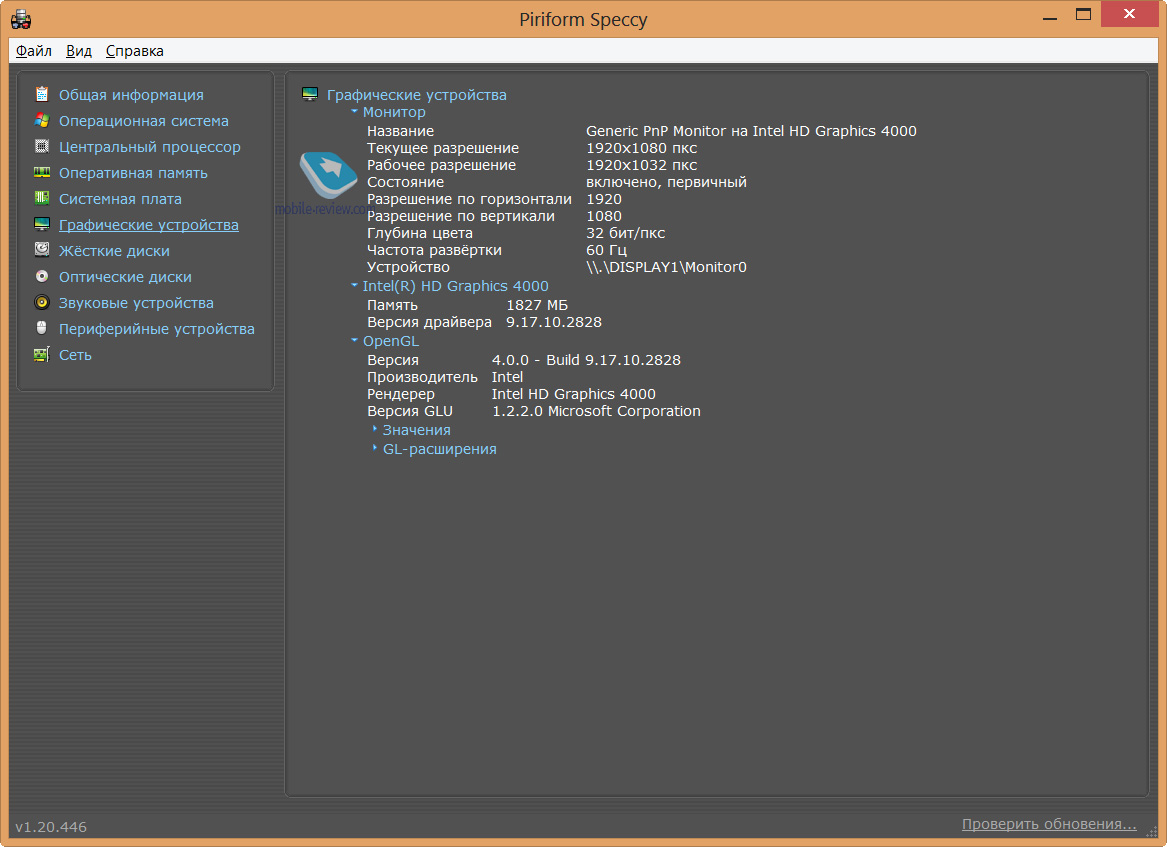Open the Справка menu
This screenshot has width=1167, height=847.
pyautogui.click(x=135, y=51)
